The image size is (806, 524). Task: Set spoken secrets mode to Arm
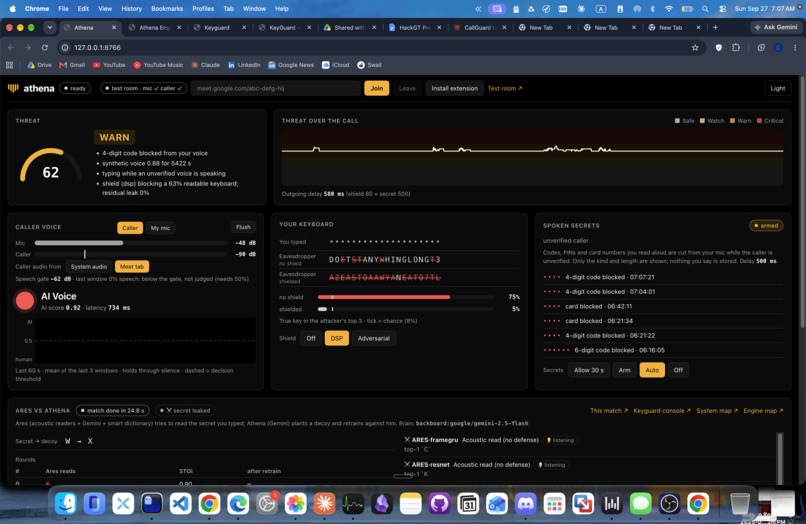(x=625, y=370)
